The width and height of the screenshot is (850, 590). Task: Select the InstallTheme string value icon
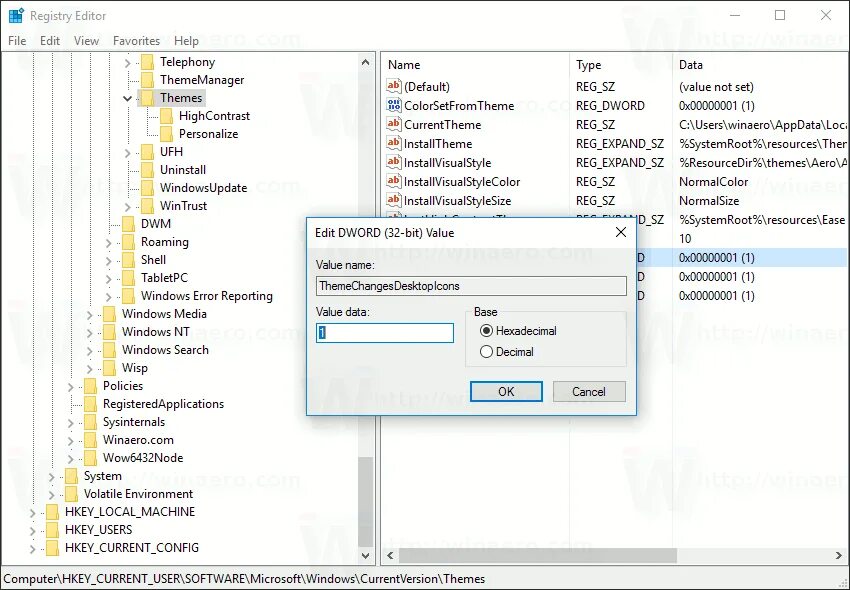point(394,143)
